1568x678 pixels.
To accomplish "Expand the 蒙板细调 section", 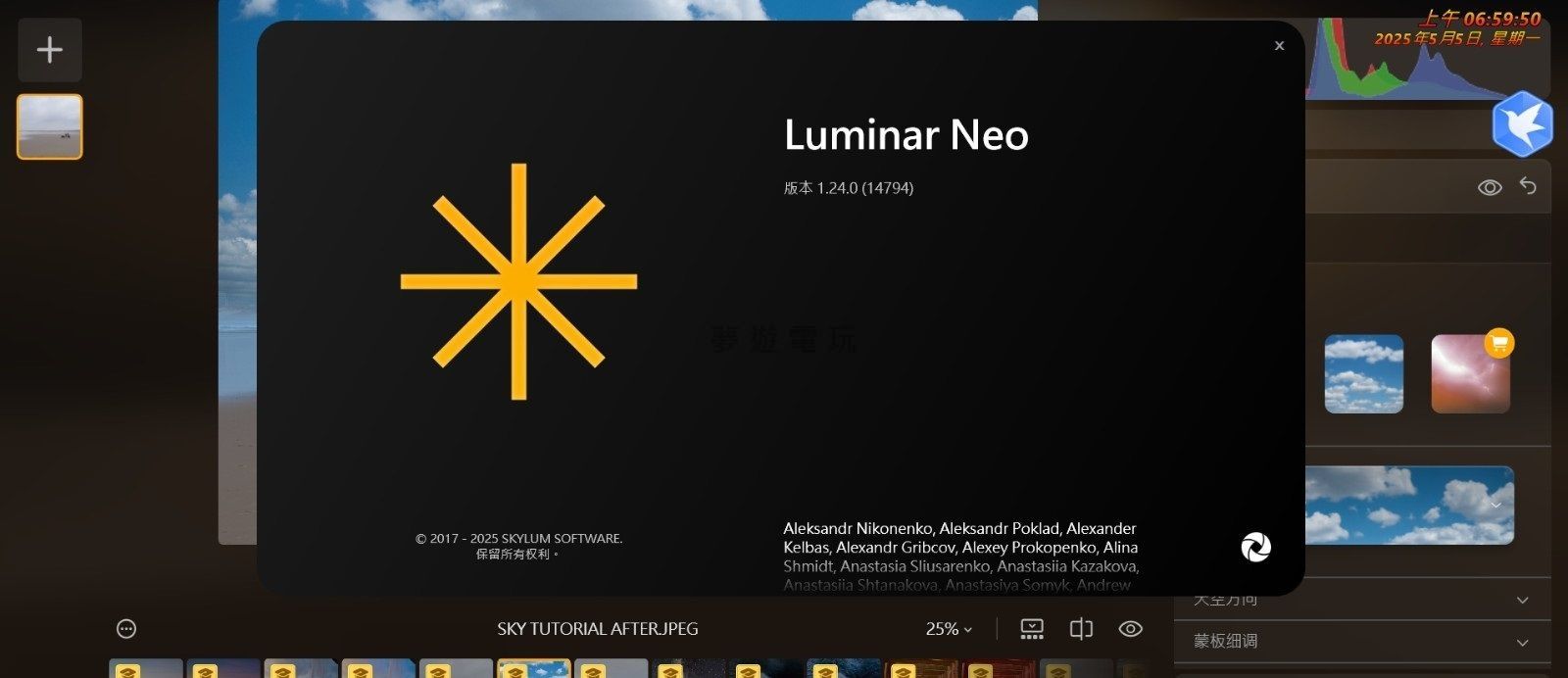I will pyautogui.click(x=1362, y=641).
